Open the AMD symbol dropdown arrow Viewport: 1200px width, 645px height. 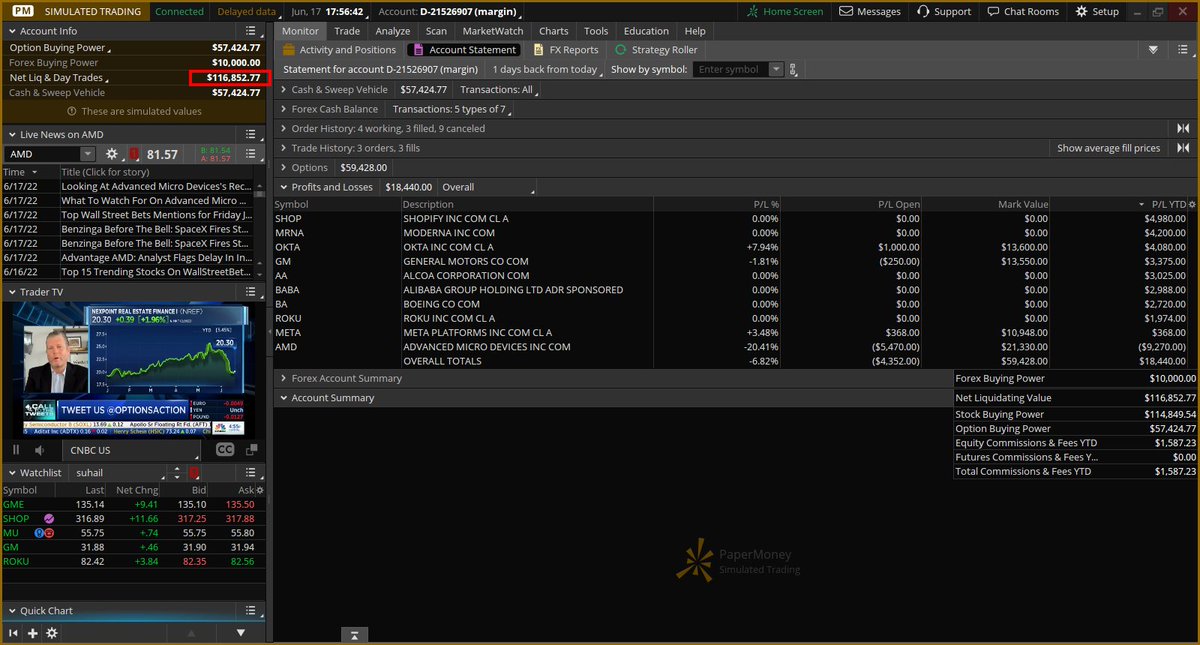87,154
